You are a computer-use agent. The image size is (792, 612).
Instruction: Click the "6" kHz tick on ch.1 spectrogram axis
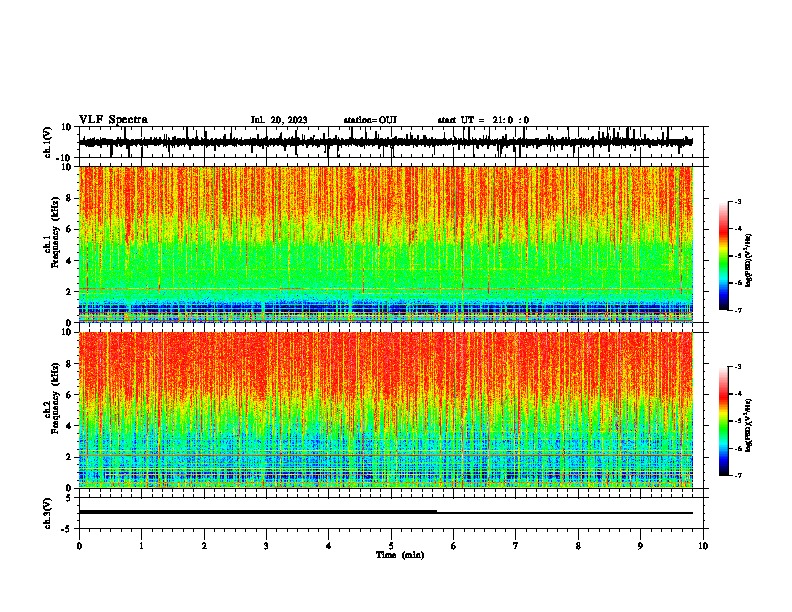(x=70, y=230)
